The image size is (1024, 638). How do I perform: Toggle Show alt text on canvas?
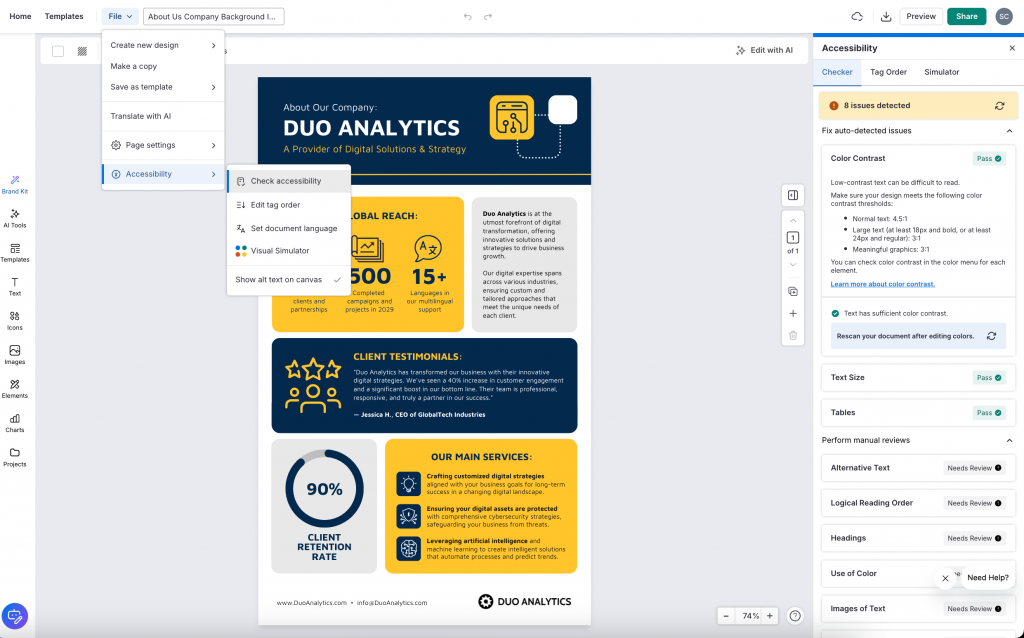point(288,280)
